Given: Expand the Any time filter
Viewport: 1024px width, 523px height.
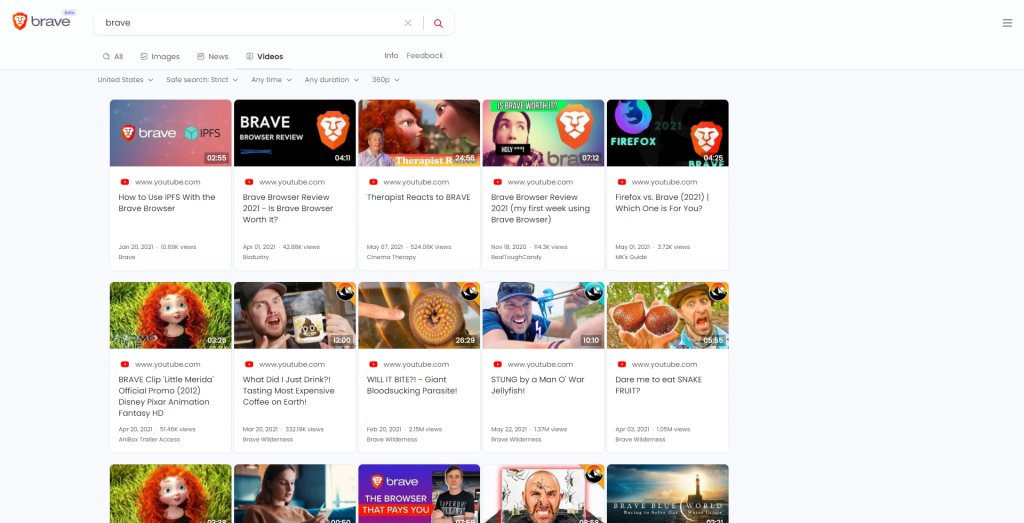Looking at the screenshot, I should pyautogui.click(x=271, y=80).
